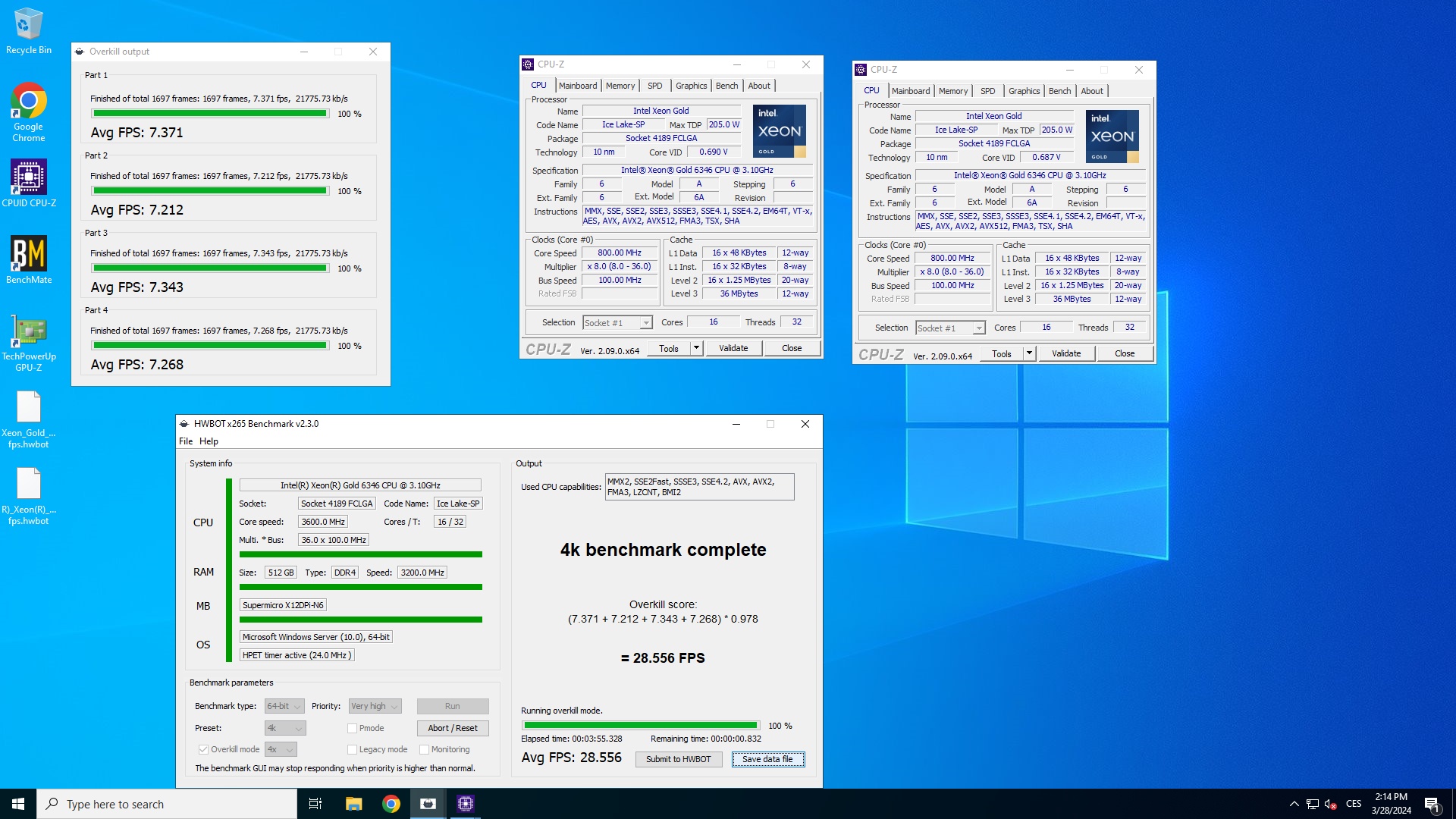Switch to Graphics tab in right CPU-Z
Image resolution: width=1456 pixels, height=819 pixels.
pyautogui.click(x=1024, y=91)
